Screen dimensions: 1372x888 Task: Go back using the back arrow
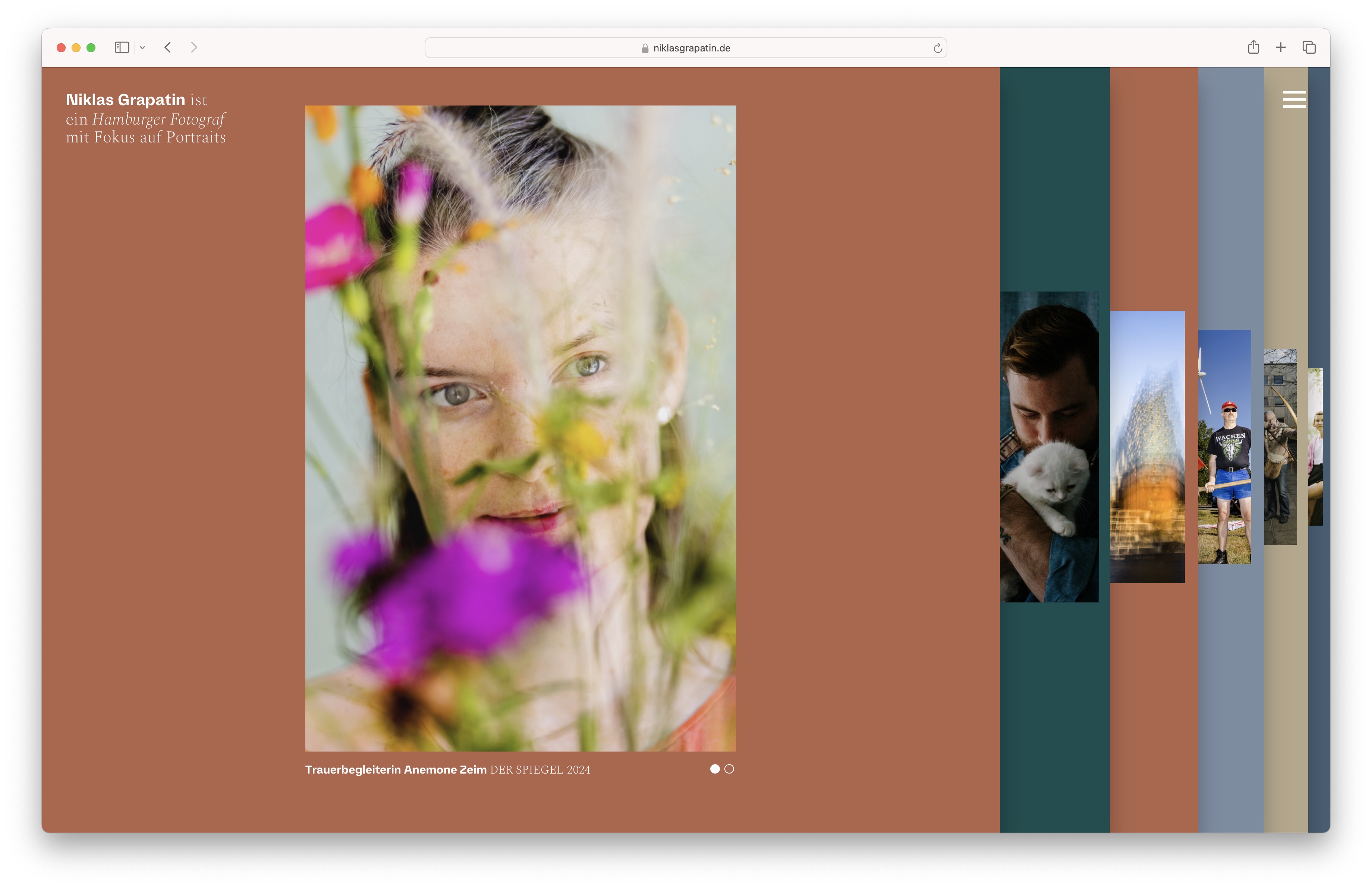point(168,48)
